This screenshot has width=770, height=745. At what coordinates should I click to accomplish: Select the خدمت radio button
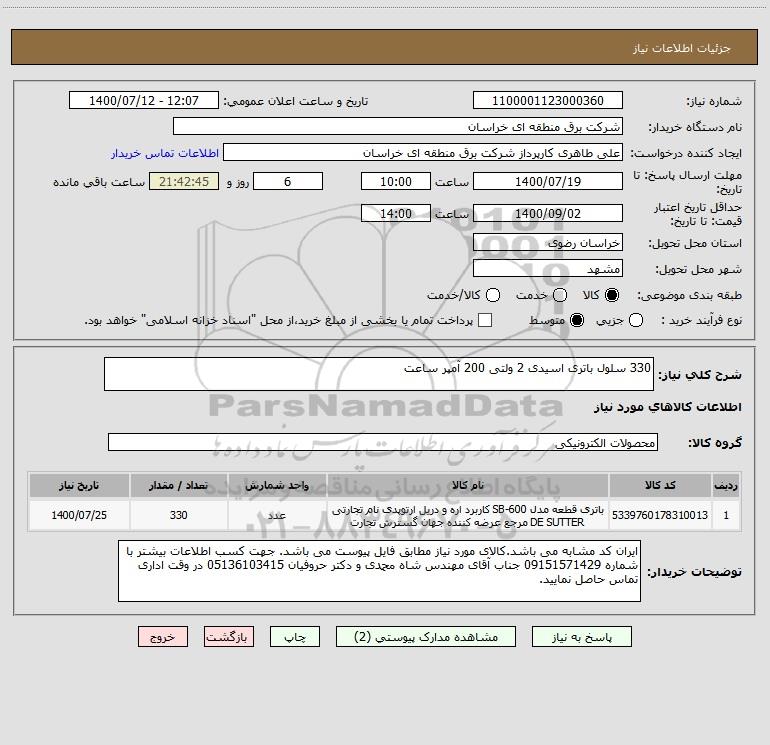click(560, 295)
